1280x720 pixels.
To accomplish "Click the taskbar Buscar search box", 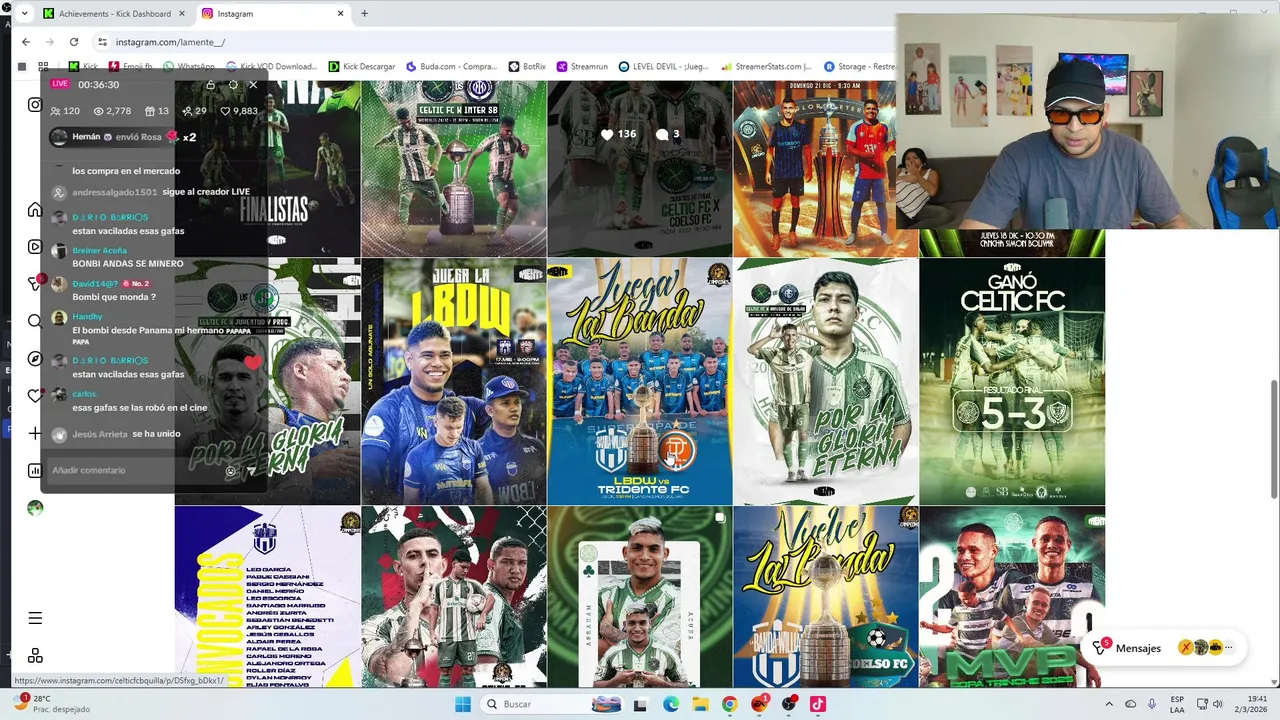I will click(x=553, y=704).
